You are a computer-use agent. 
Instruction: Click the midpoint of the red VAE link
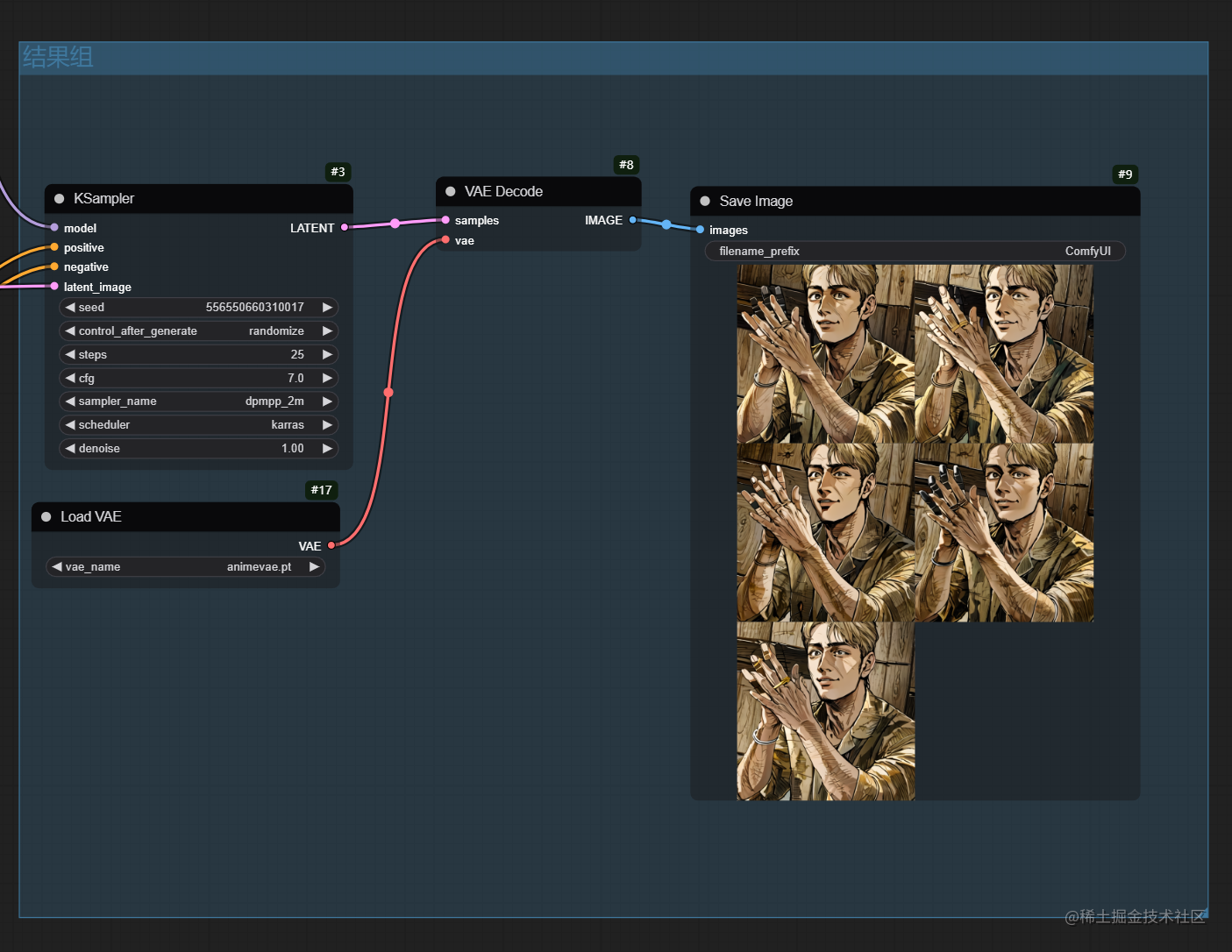click(x=388, y=393)
